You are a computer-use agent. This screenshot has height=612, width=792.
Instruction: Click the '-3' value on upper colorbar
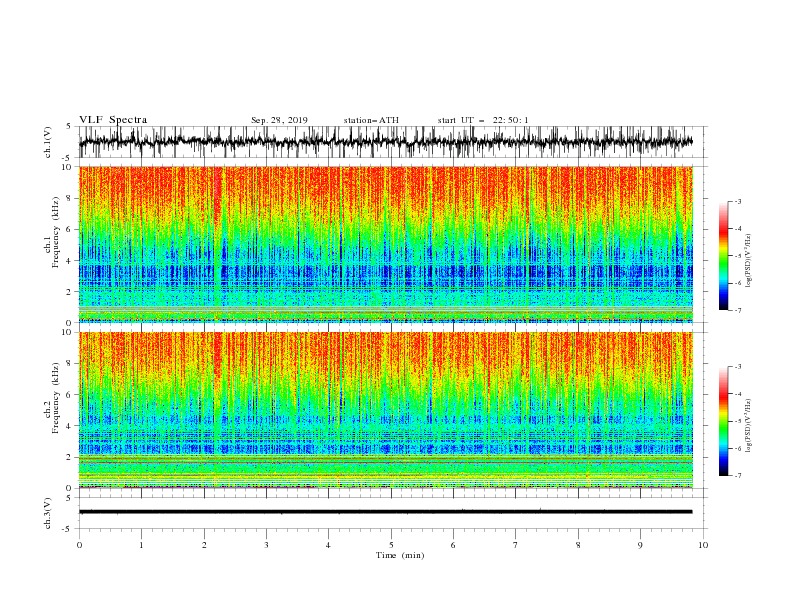[x=738, y=201]
